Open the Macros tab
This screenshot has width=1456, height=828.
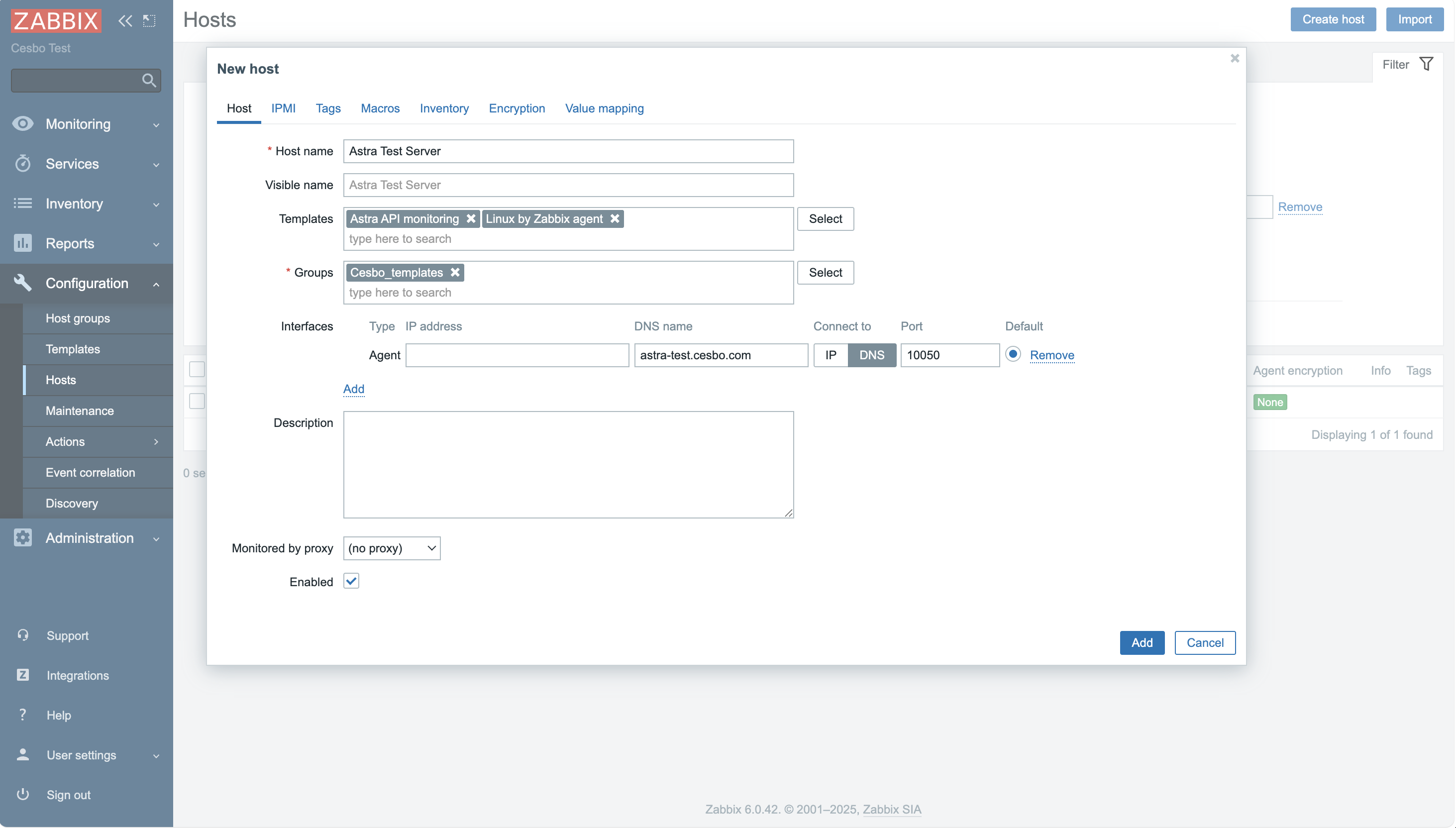(x=380, y=108)
